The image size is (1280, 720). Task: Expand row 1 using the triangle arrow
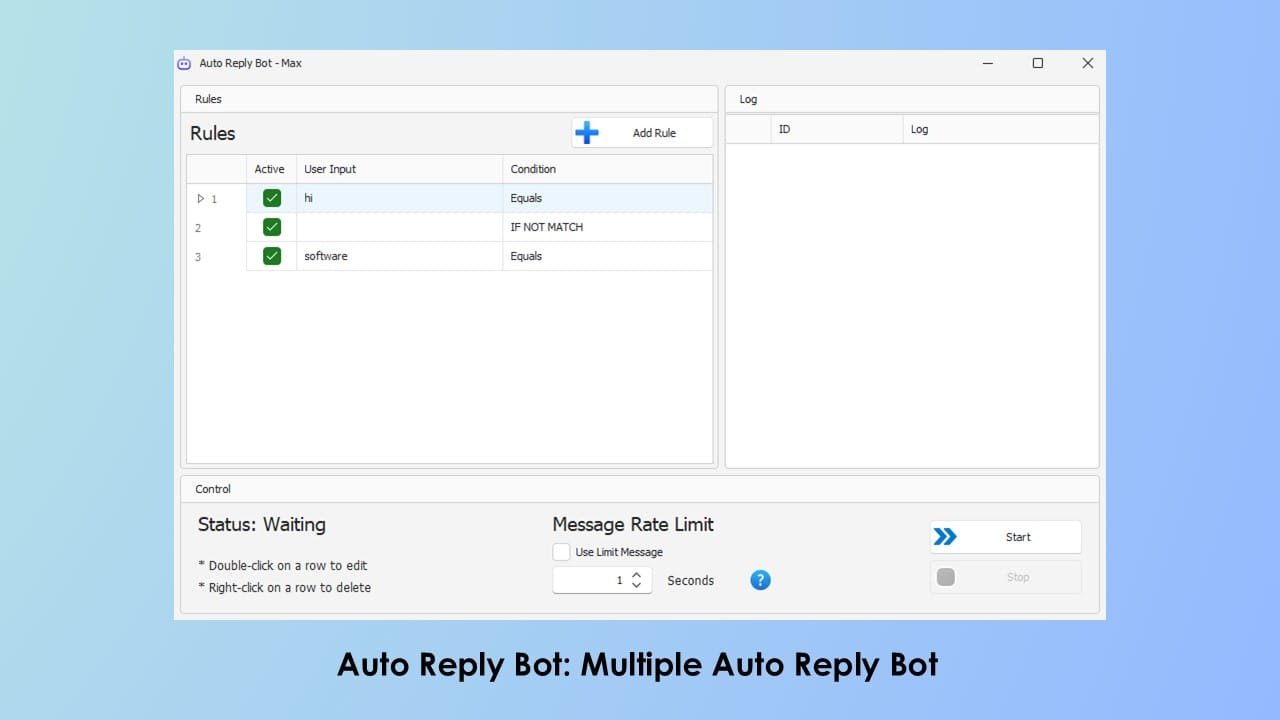[x=200, y=198]
